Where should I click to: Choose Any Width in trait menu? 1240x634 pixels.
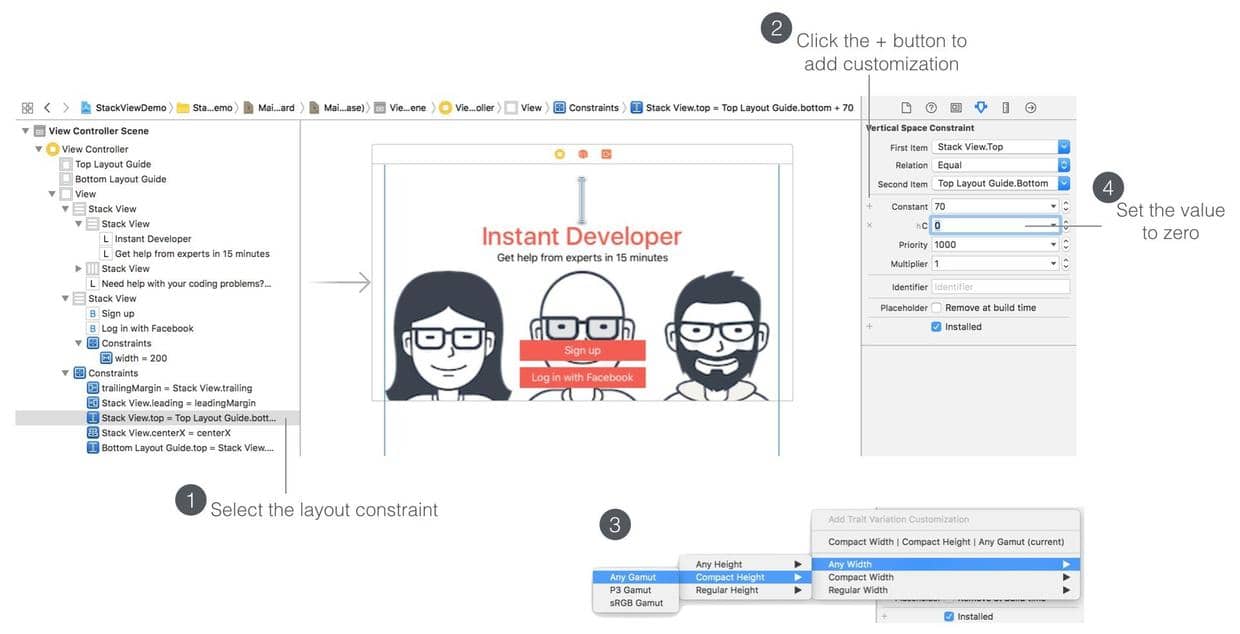pos(945,565)
